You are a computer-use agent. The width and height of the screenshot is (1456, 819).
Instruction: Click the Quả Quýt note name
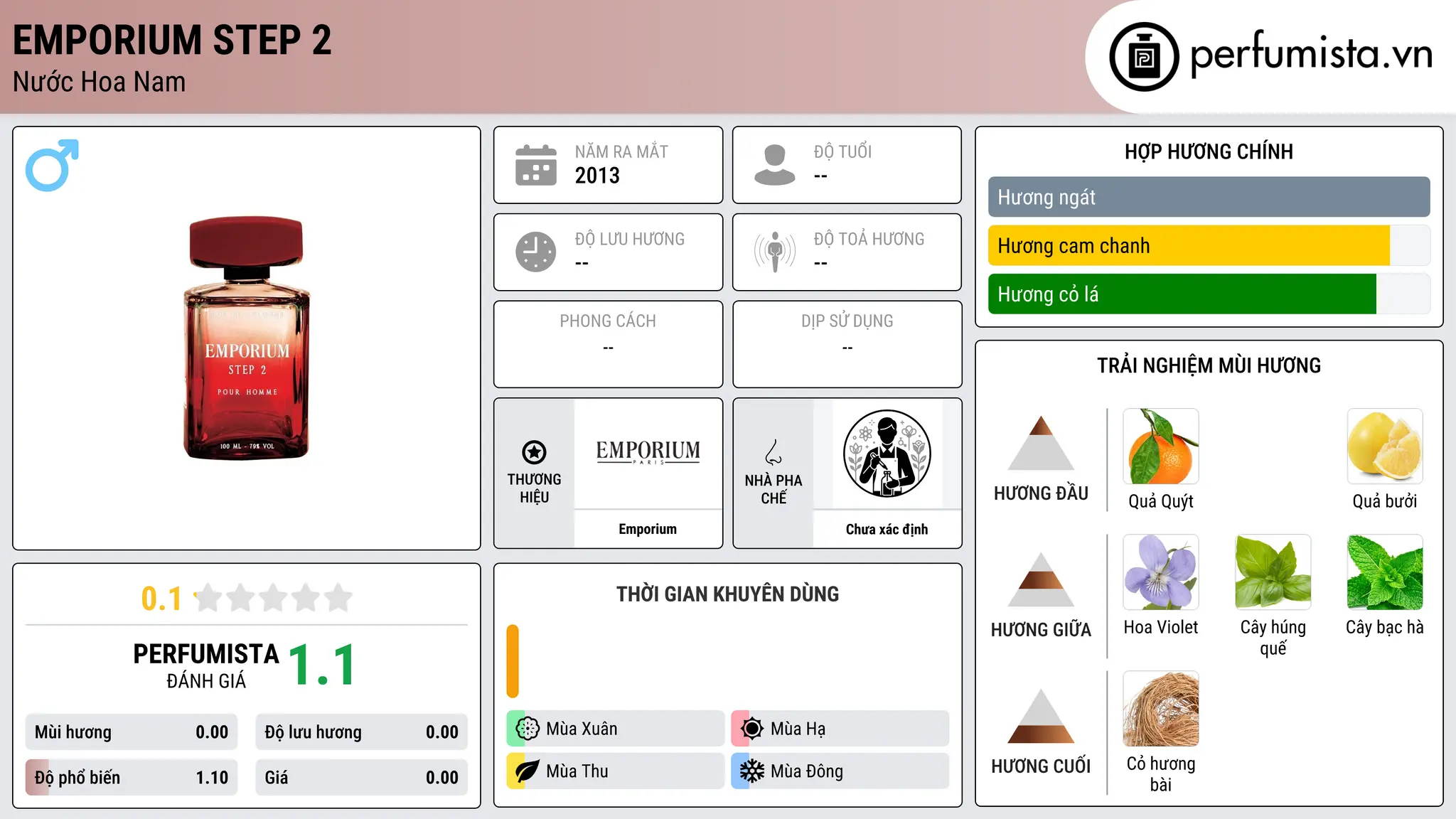tap(1161, 501)
